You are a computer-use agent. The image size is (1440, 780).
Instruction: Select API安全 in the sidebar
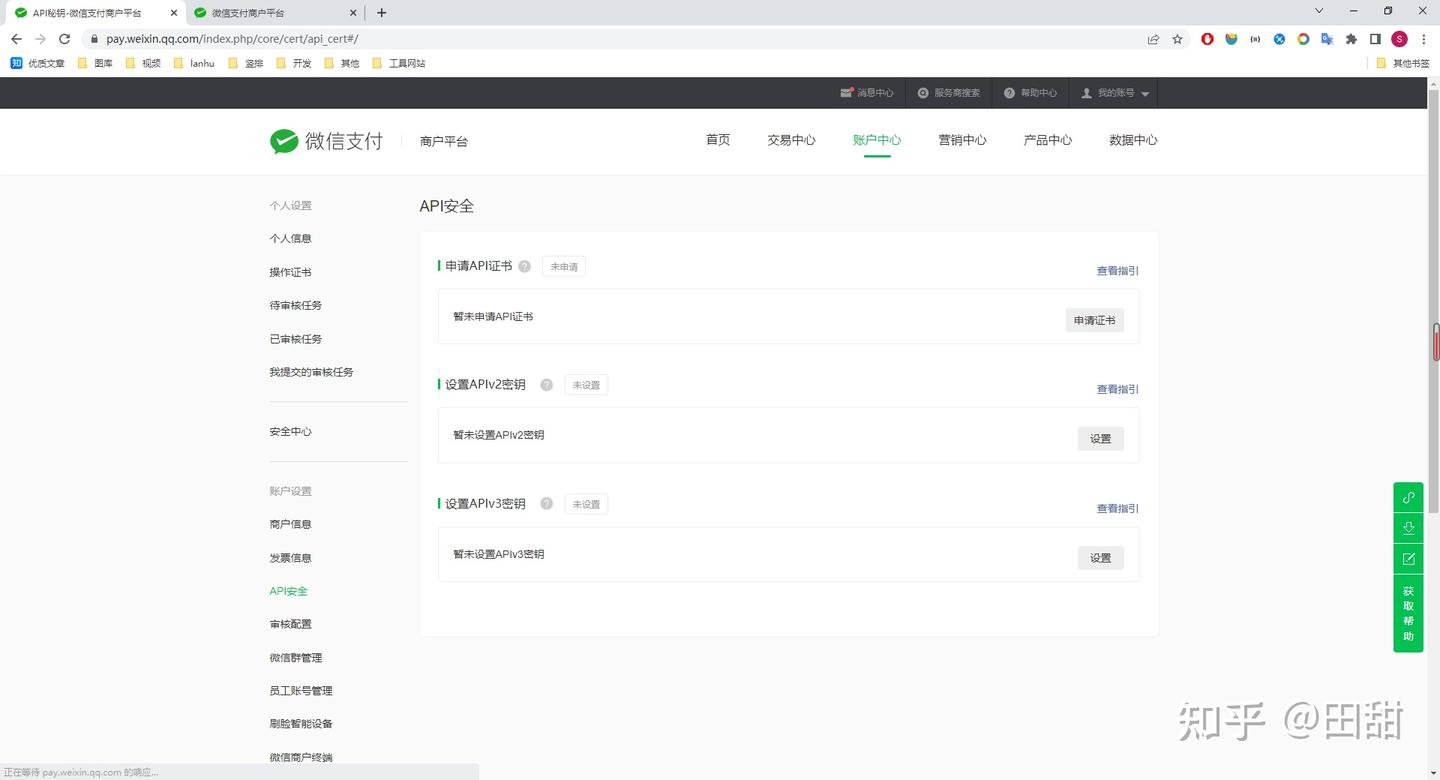tap(288, 591)
